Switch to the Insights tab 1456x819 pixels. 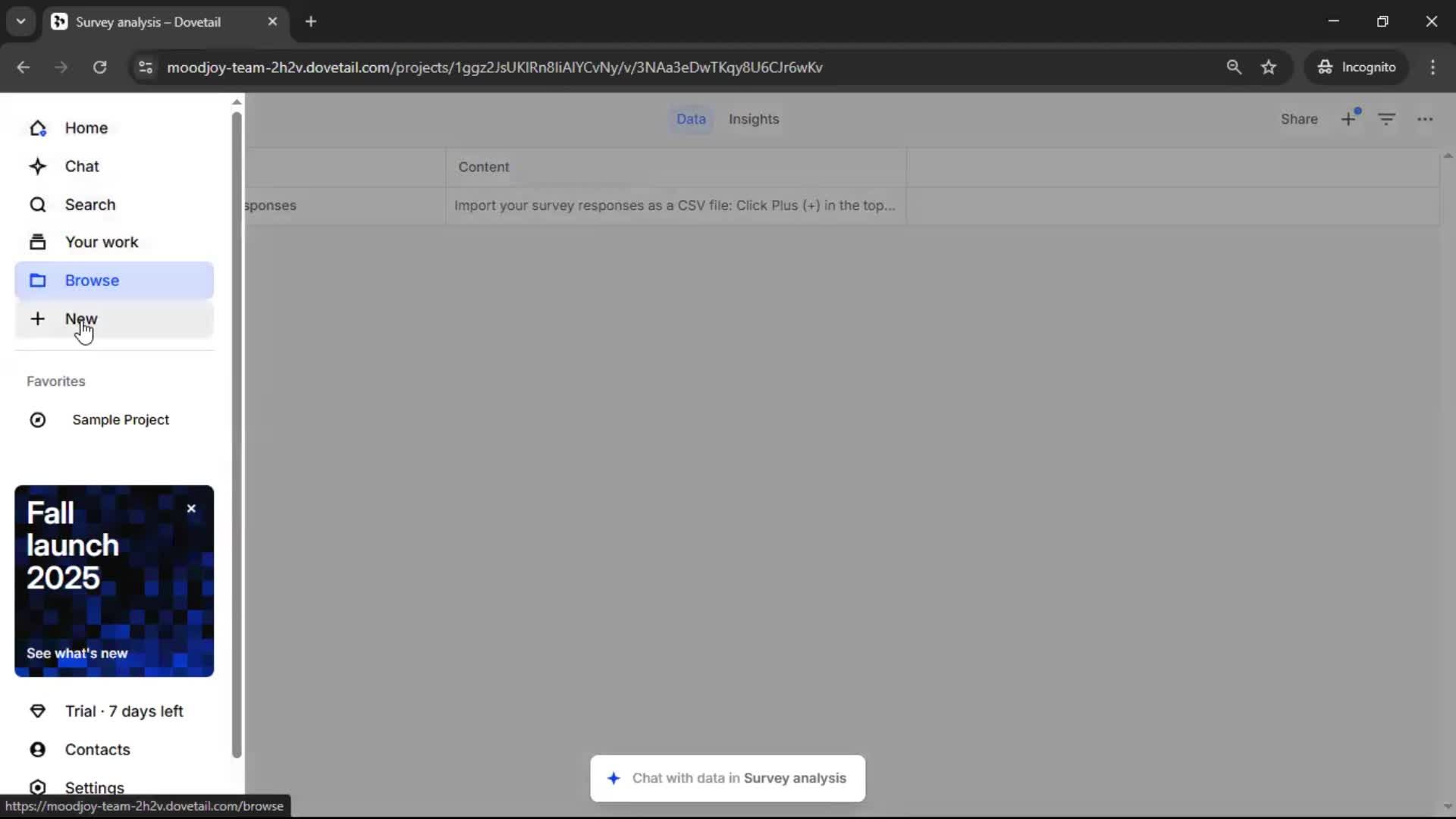[x=753, y=119]
